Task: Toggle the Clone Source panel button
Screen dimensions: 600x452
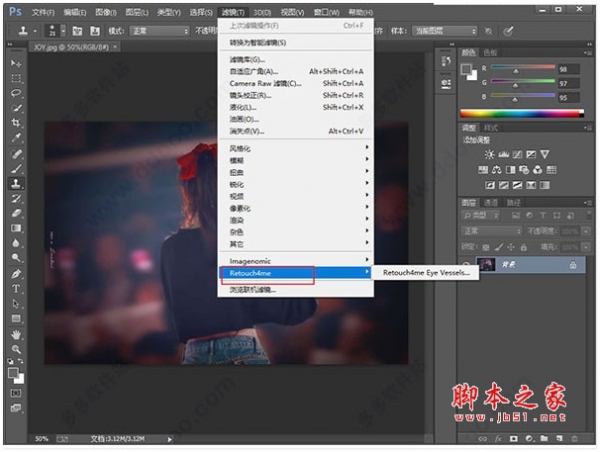Action: click(x=95, y=31)
